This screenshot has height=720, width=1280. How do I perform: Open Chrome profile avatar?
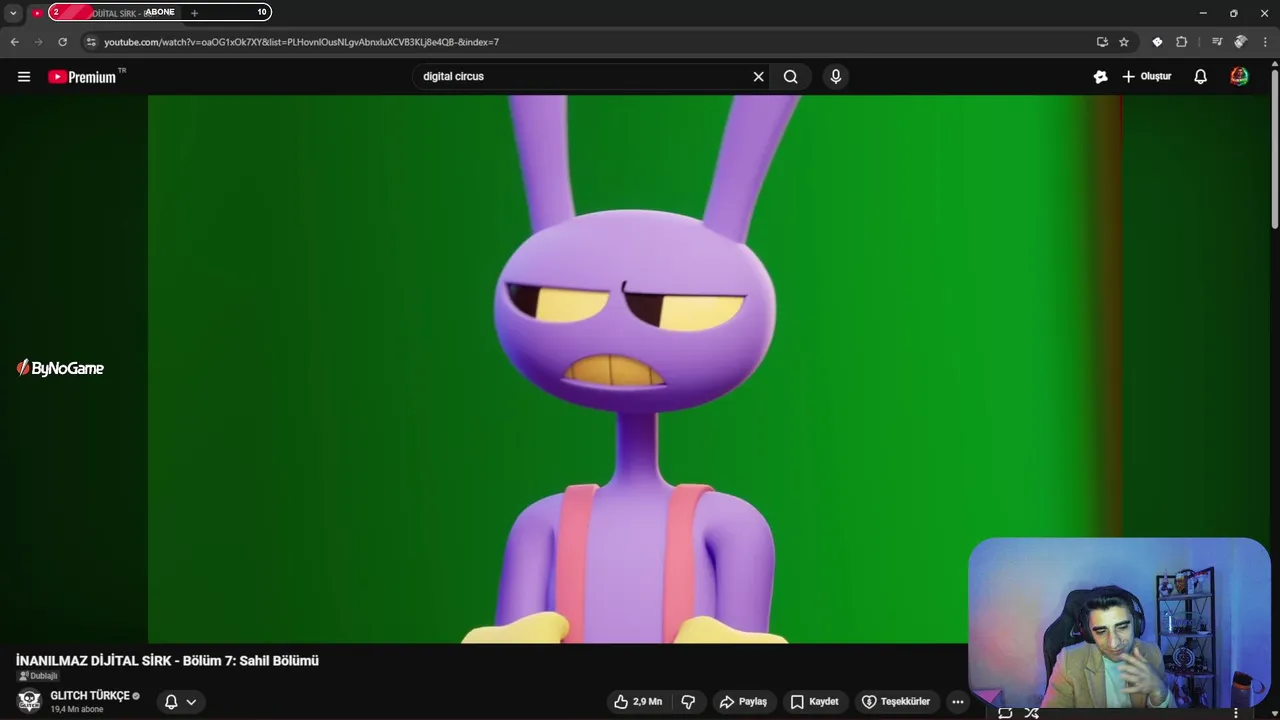pyautogui.click(x=1240, y=42)
